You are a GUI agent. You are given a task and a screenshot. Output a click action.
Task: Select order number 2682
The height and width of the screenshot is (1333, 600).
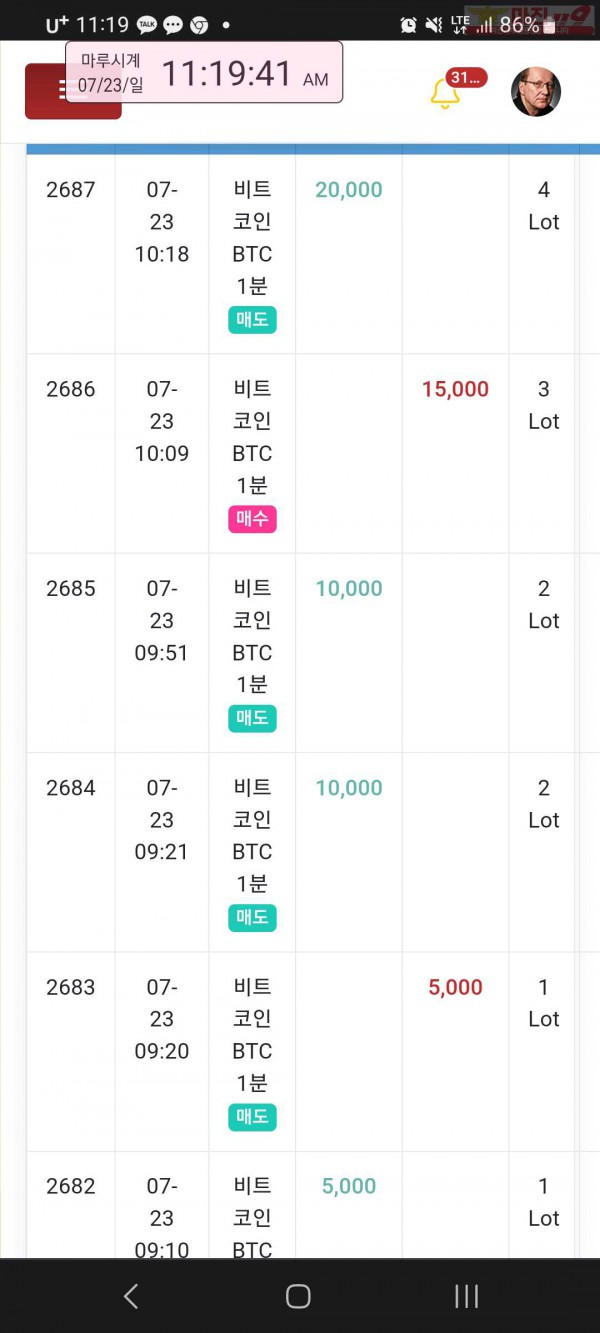(71, 1186)
